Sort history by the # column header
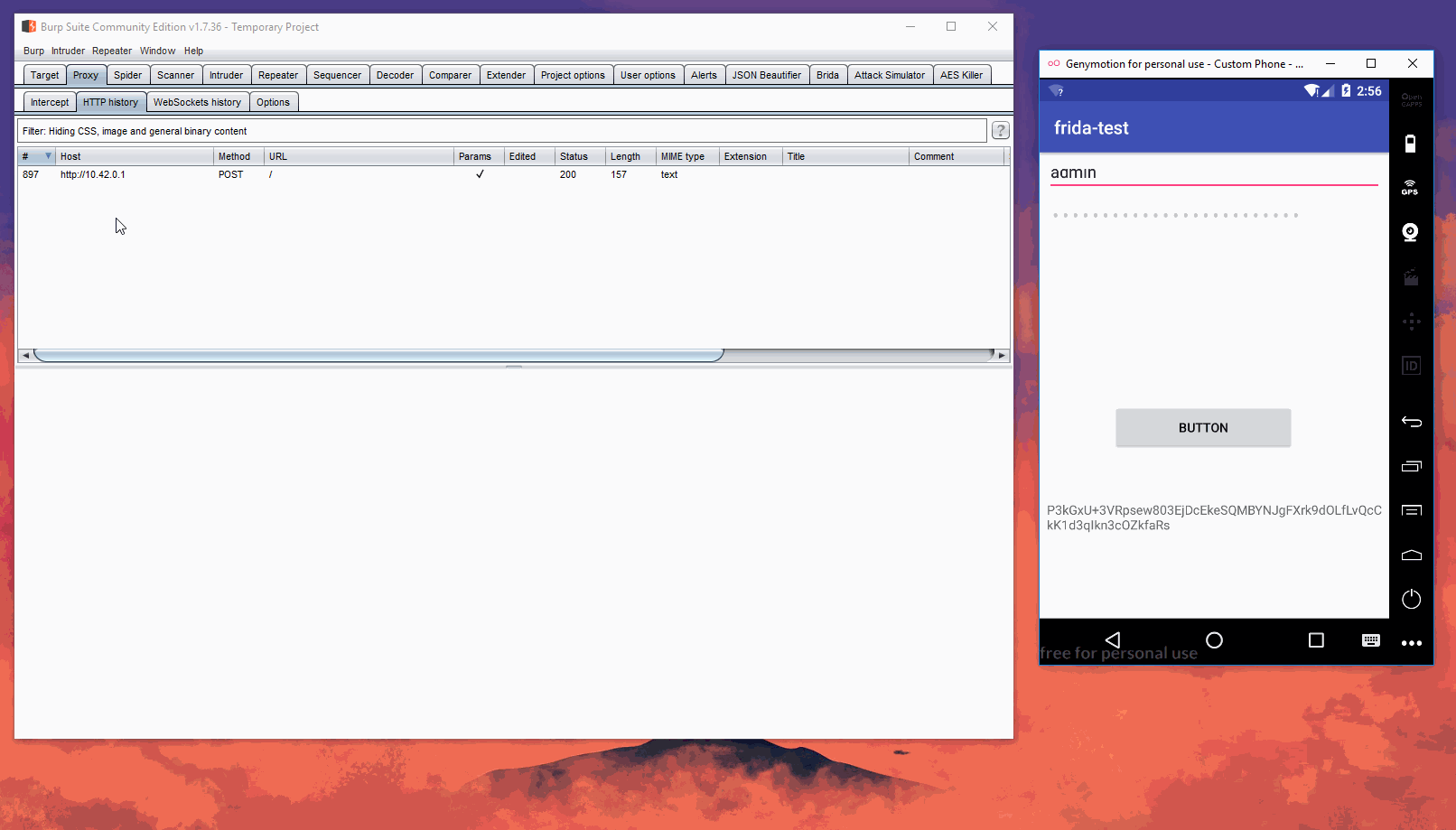 click(x=36, y=156)
